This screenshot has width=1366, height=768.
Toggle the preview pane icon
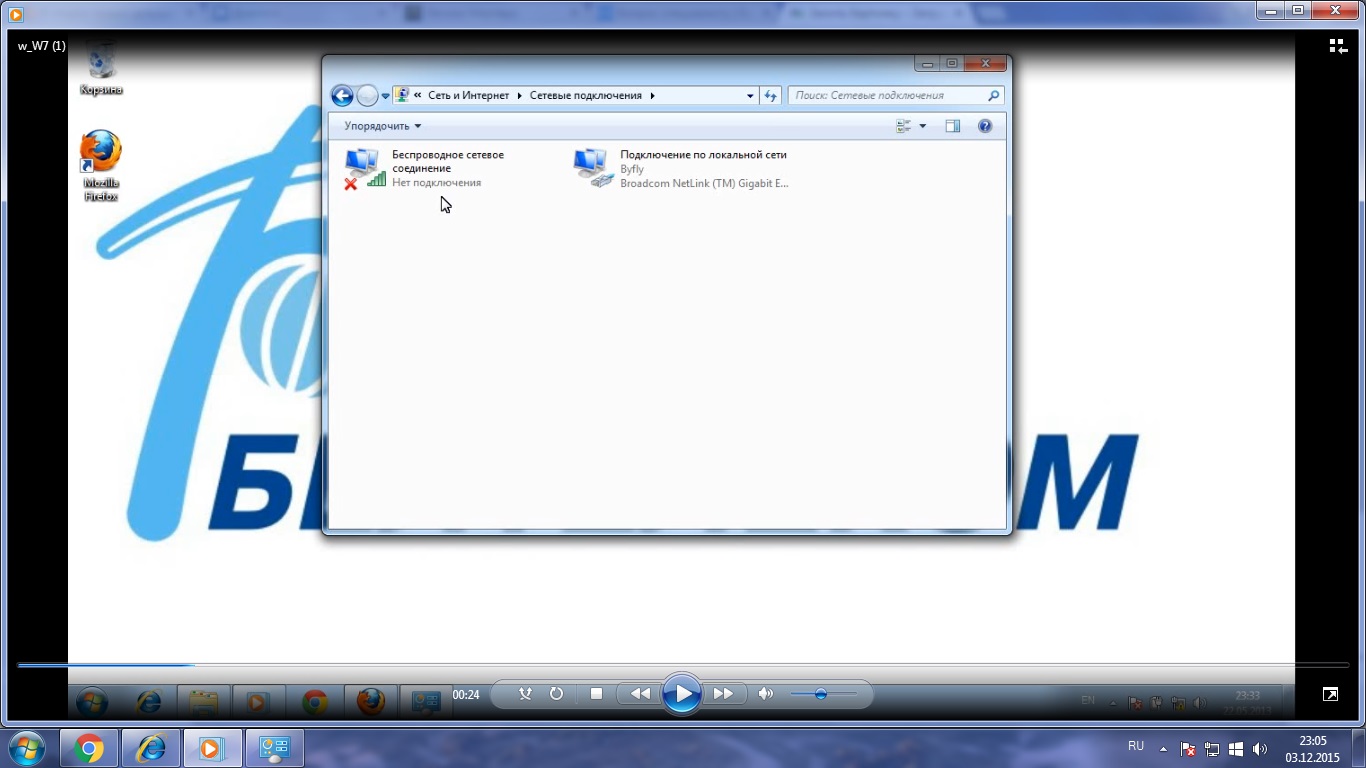coord(953,126)
